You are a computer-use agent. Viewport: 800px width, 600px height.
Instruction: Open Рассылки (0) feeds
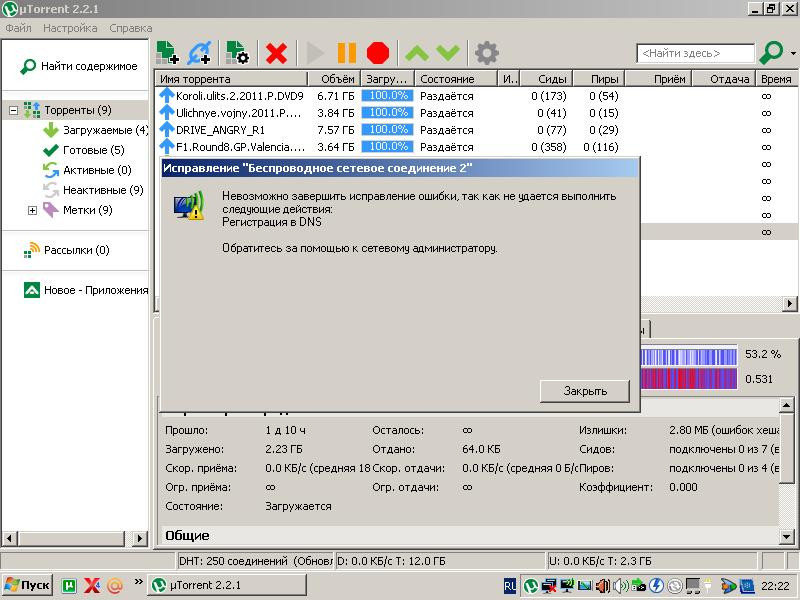coord(67,250)
